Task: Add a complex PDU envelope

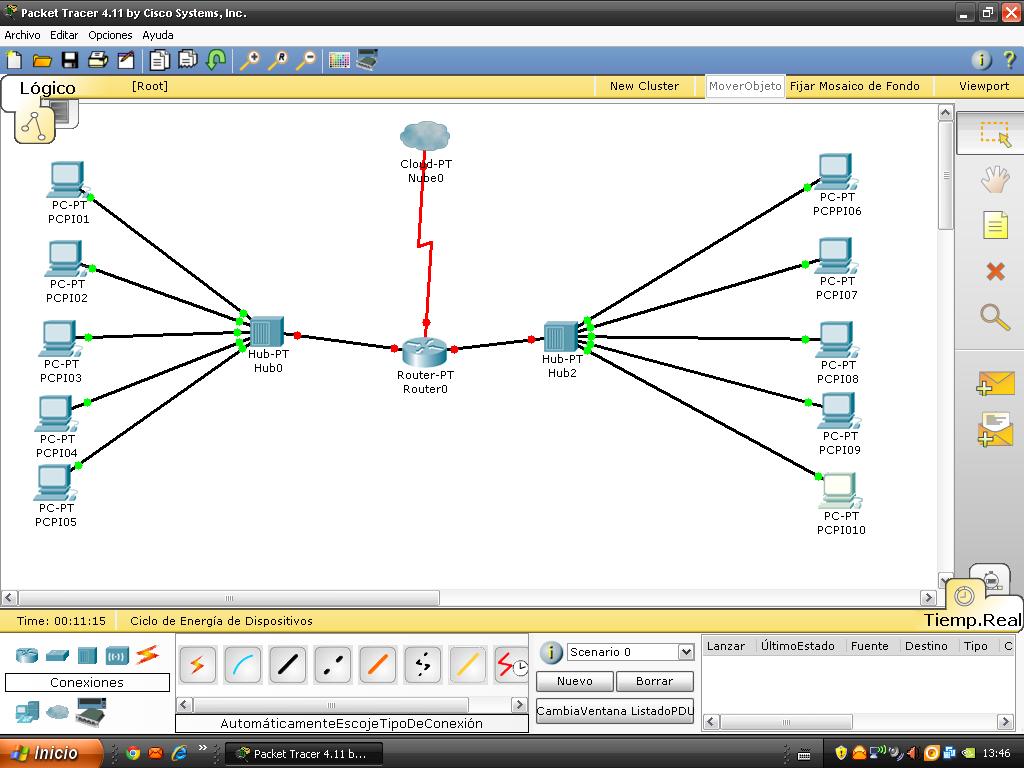Action: pyautogui.click(x=995, y=430)
